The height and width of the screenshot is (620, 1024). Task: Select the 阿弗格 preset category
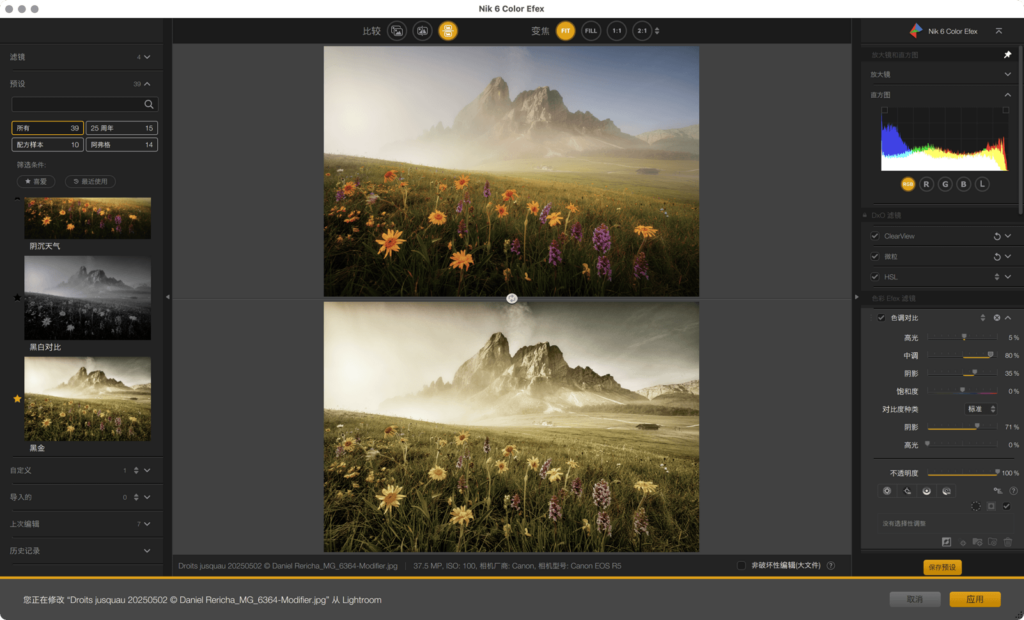point(121,145)
